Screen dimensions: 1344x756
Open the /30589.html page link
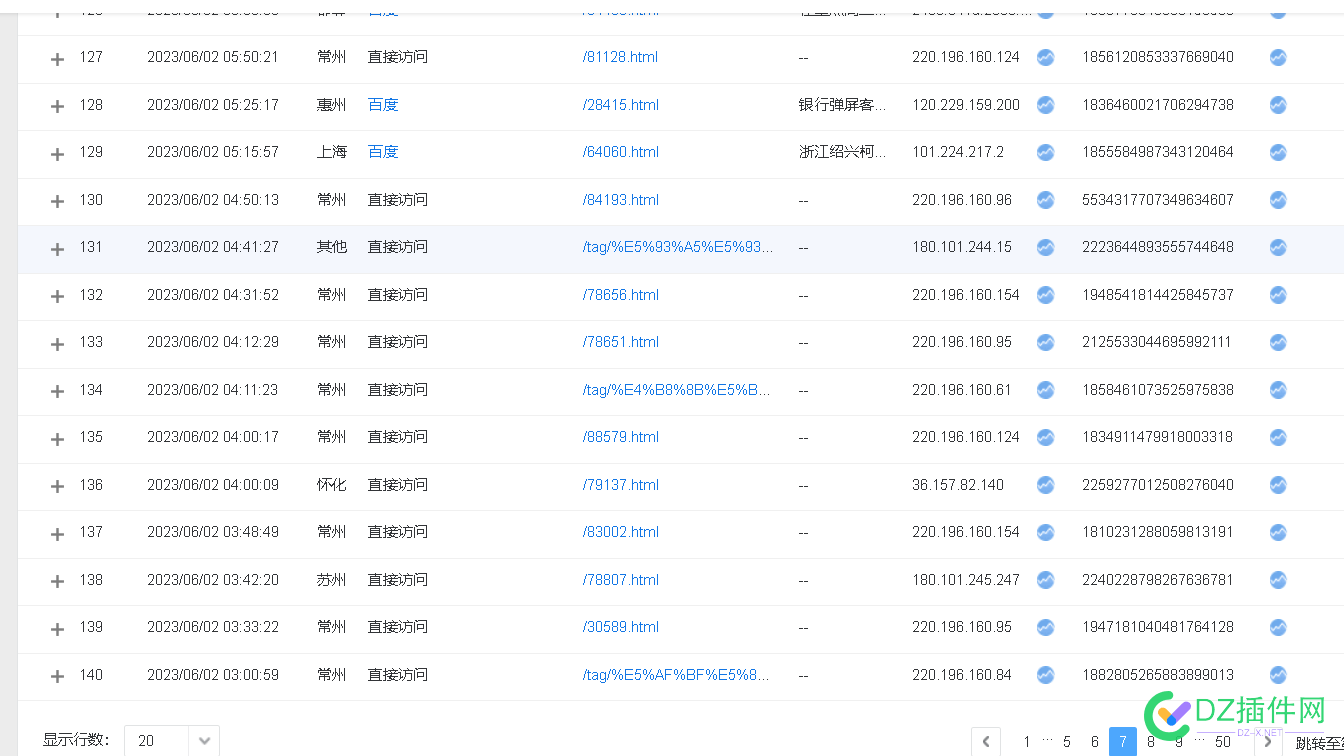[x=620, y=627]
